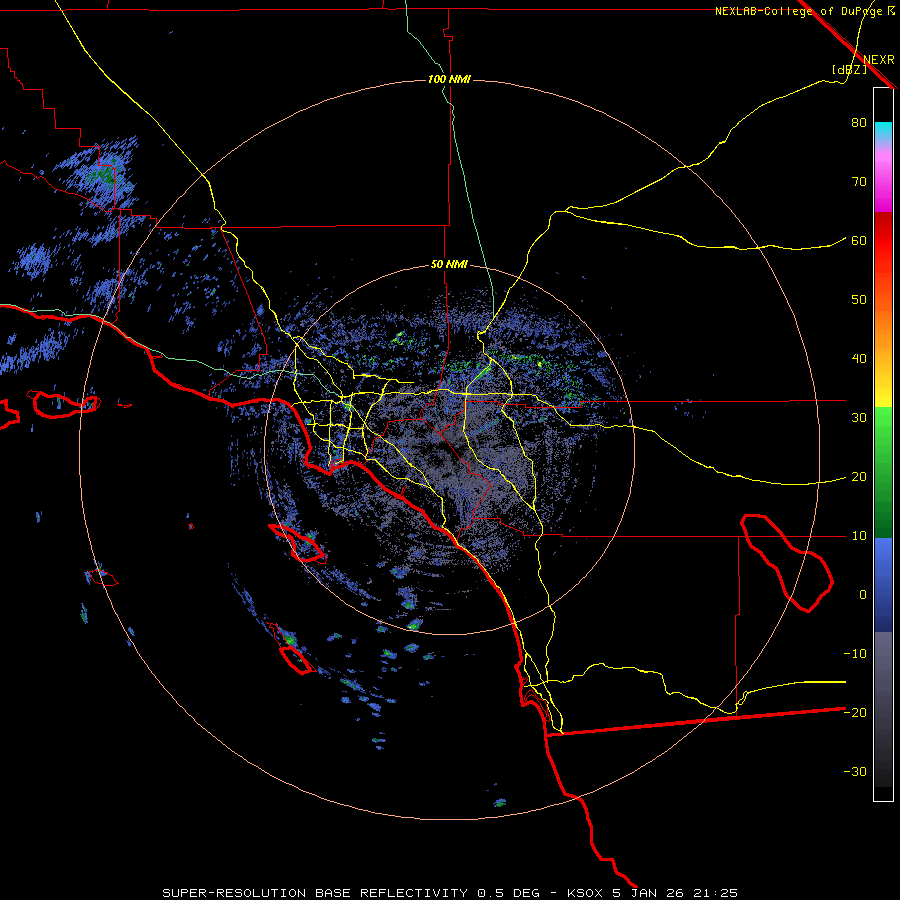Image resolution: width=900 pixels, height=900 pixels.
Task: Click the [dBZ] units label
Action: (849, 69)
